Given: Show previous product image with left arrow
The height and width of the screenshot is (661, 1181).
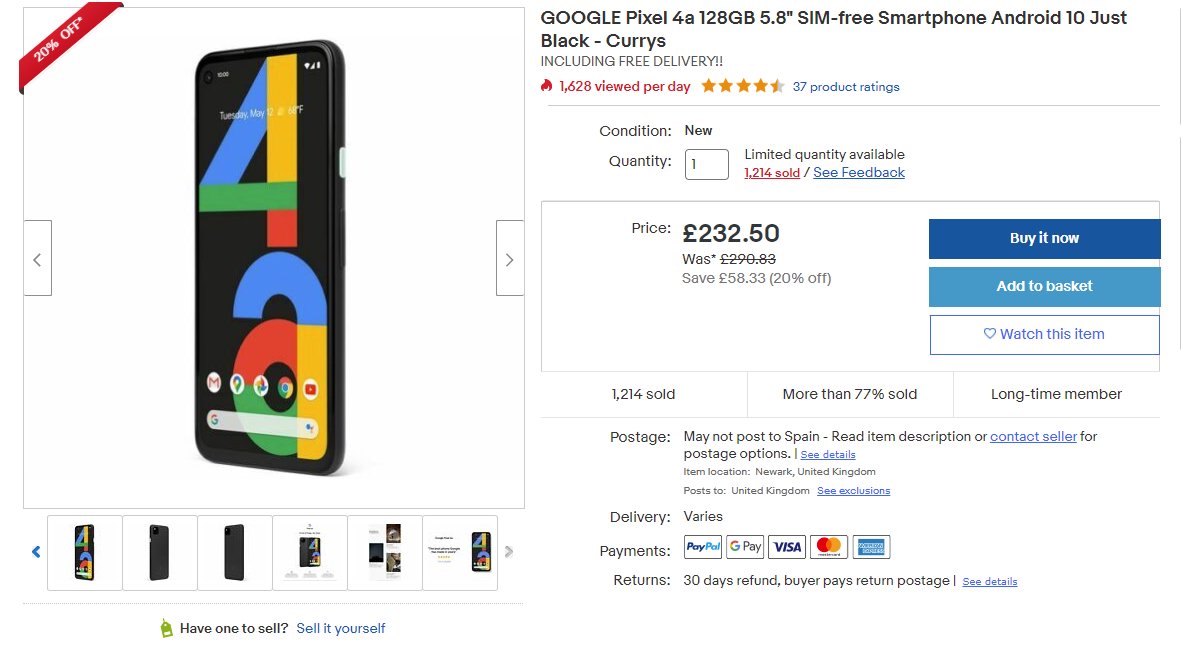Looking at the screenshot, I should (37, 259).
